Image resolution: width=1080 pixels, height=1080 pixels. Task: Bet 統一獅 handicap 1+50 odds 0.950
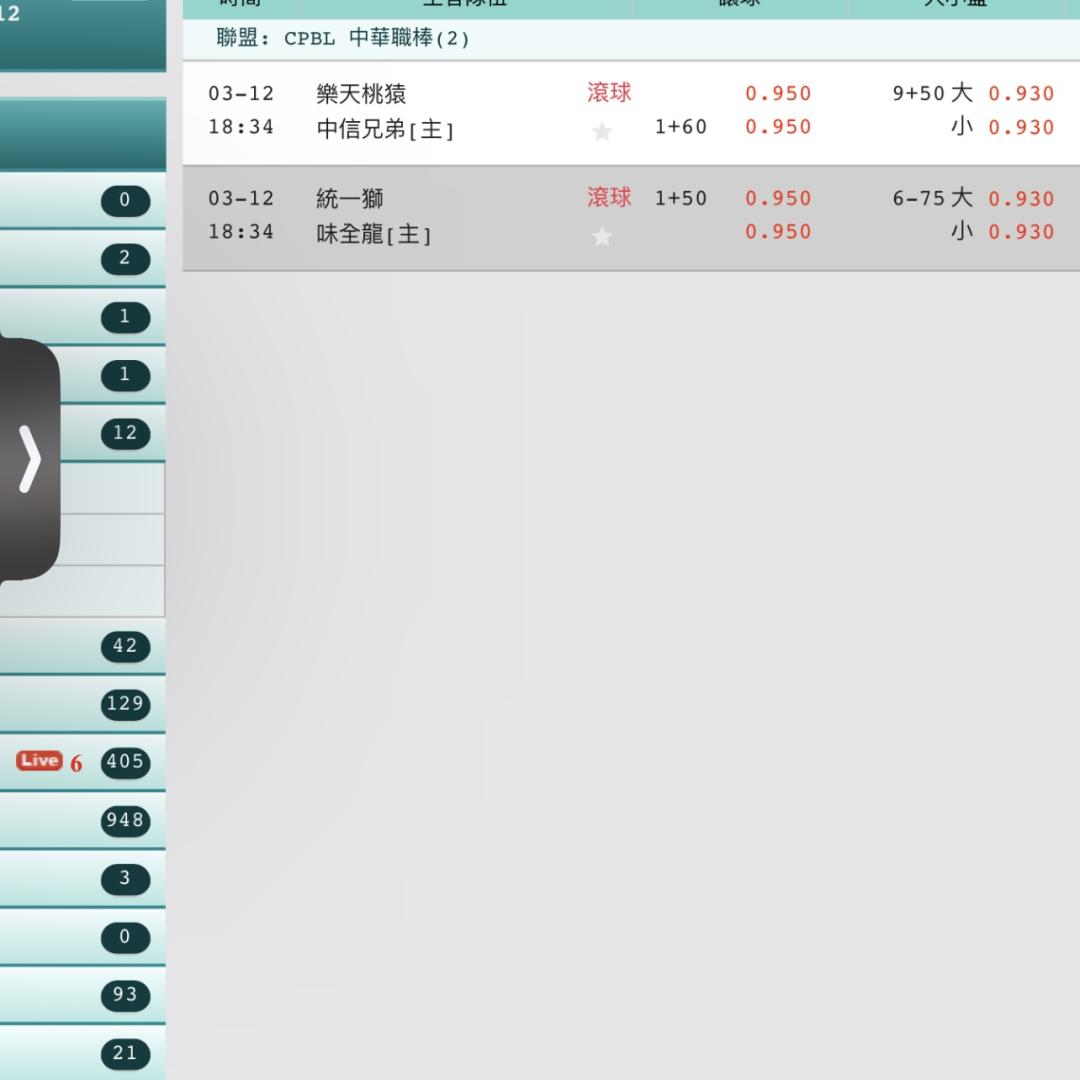pos(778,198)
